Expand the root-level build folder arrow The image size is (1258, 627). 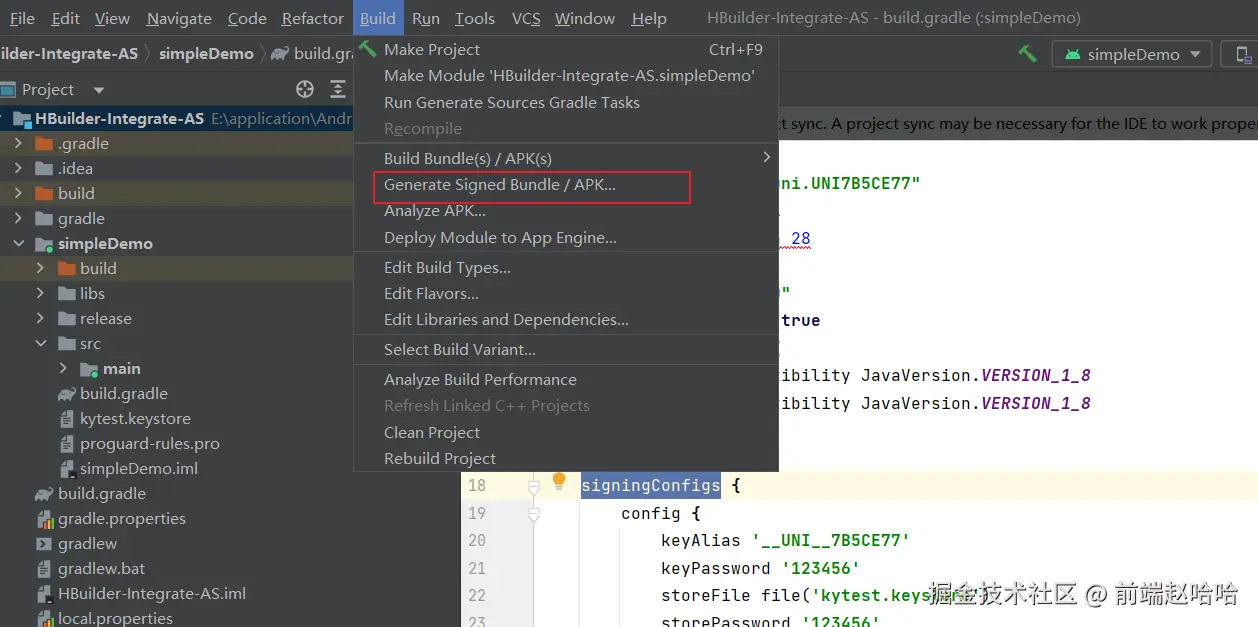18,193
